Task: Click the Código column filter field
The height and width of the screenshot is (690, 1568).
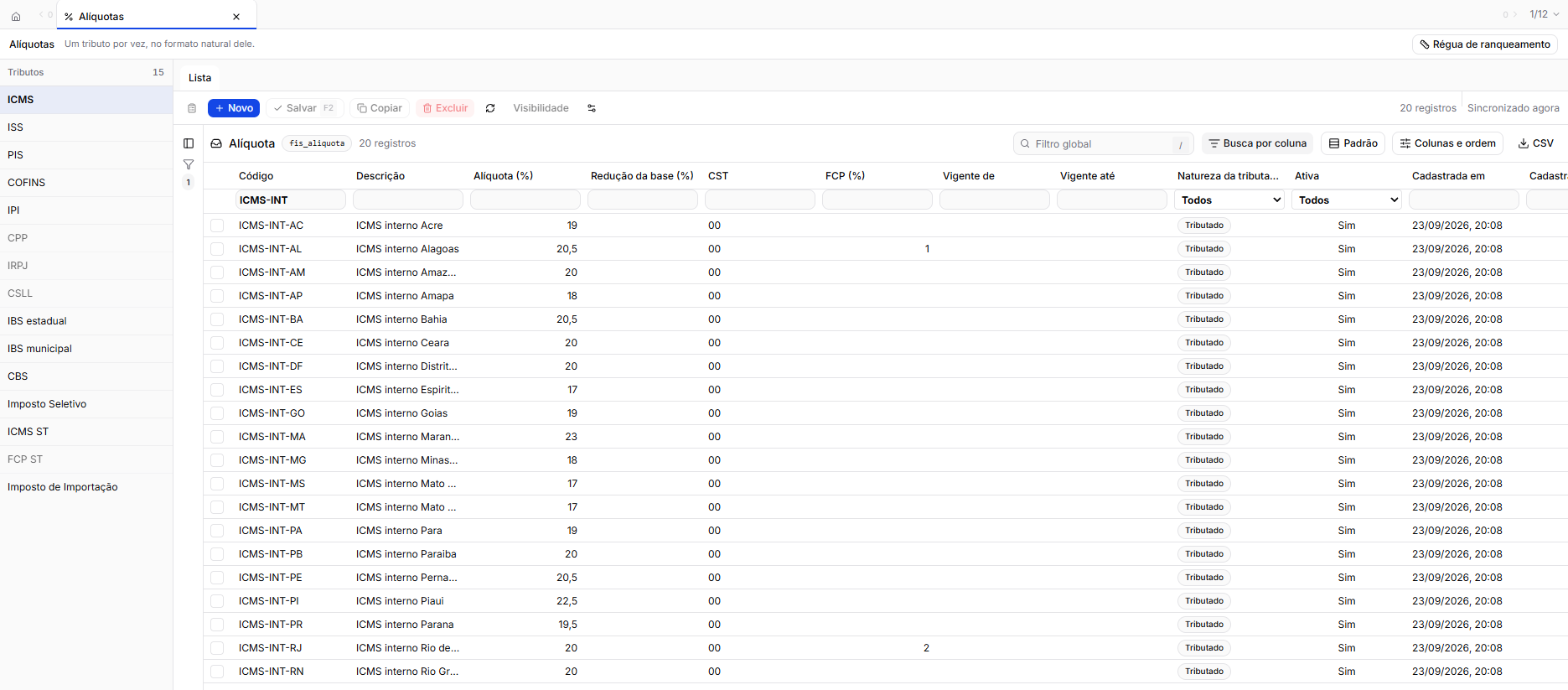Action: coord(290,200)
